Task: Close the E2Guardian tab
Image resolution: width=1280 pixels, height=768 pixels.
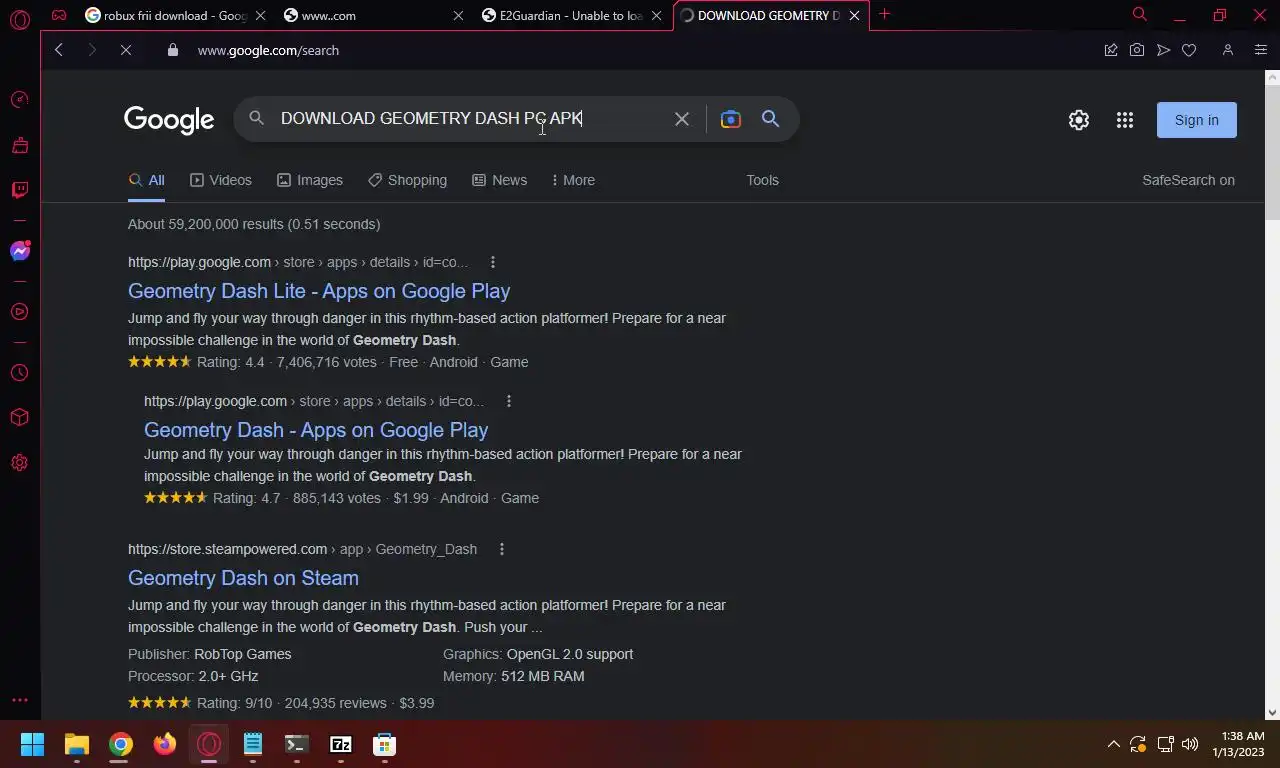Action: click(x=656, y=15)
